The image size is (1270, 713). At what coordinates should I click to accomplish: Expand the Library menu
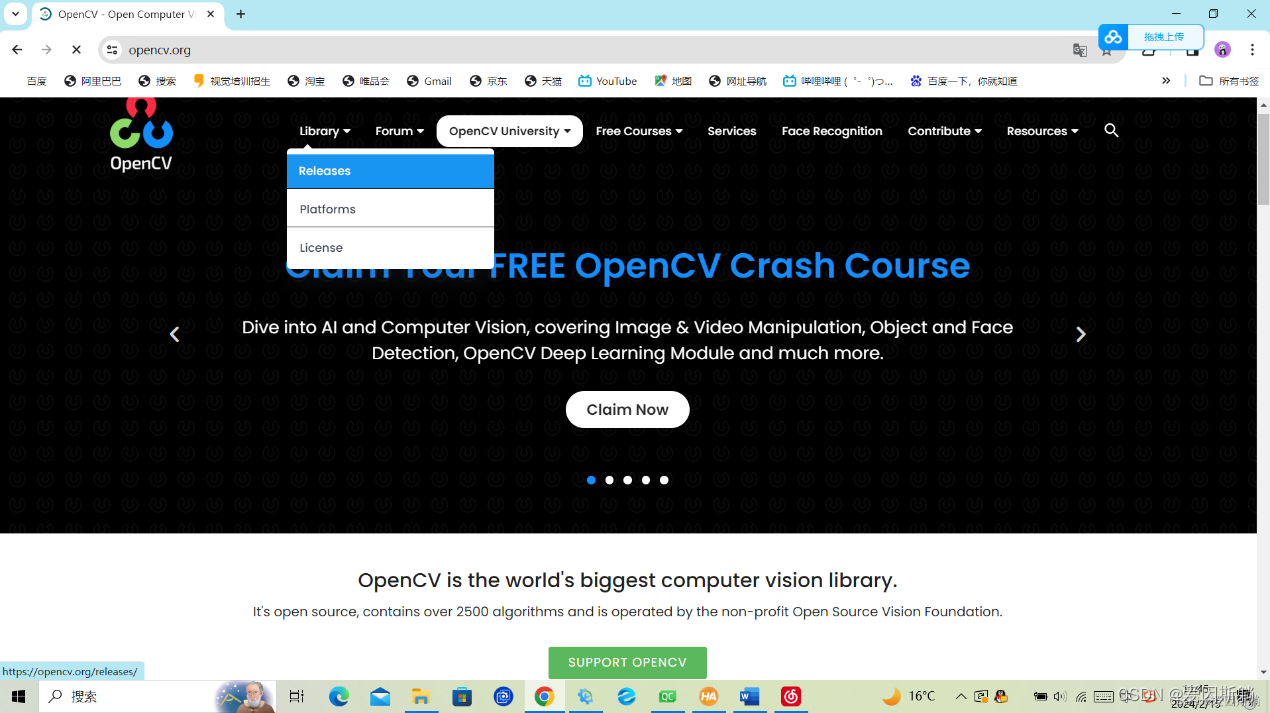click(325, 131)
